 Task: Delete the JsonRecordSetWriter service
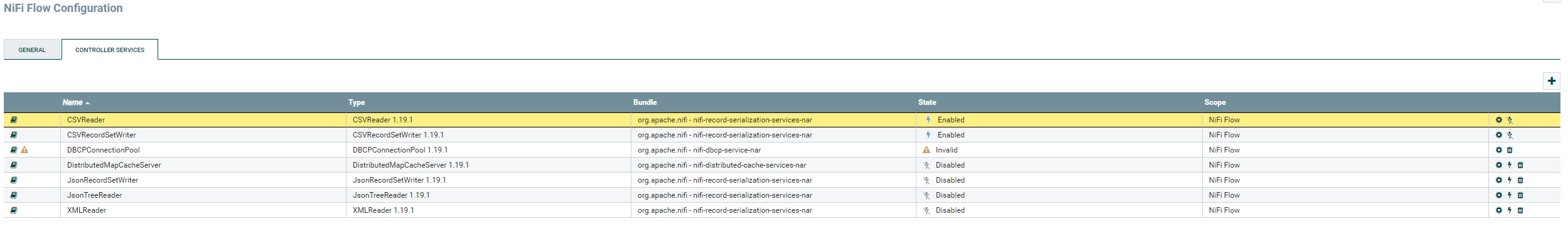point(1520,180)
